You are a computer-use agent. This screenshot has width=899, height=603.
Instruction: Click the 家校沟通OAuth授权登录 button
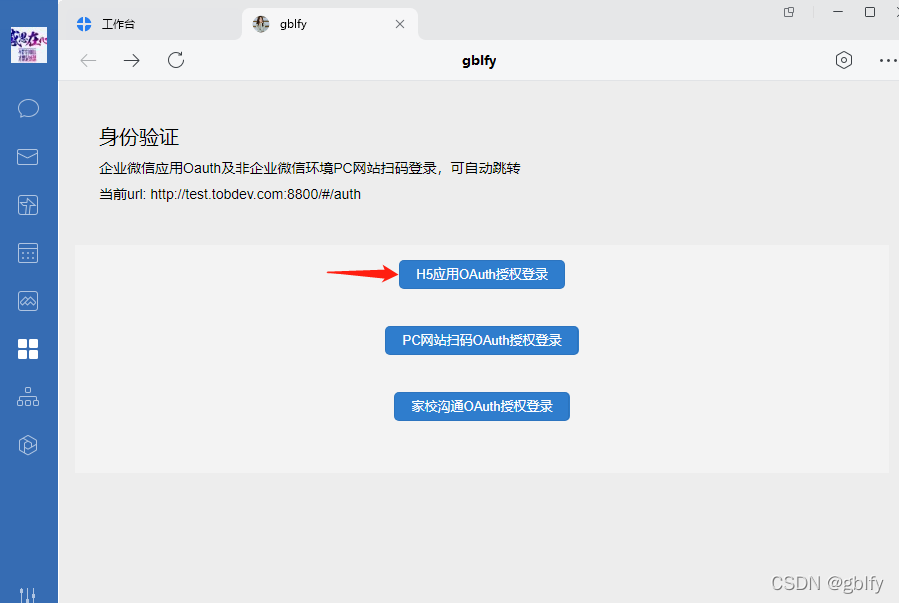pos(481,406)
